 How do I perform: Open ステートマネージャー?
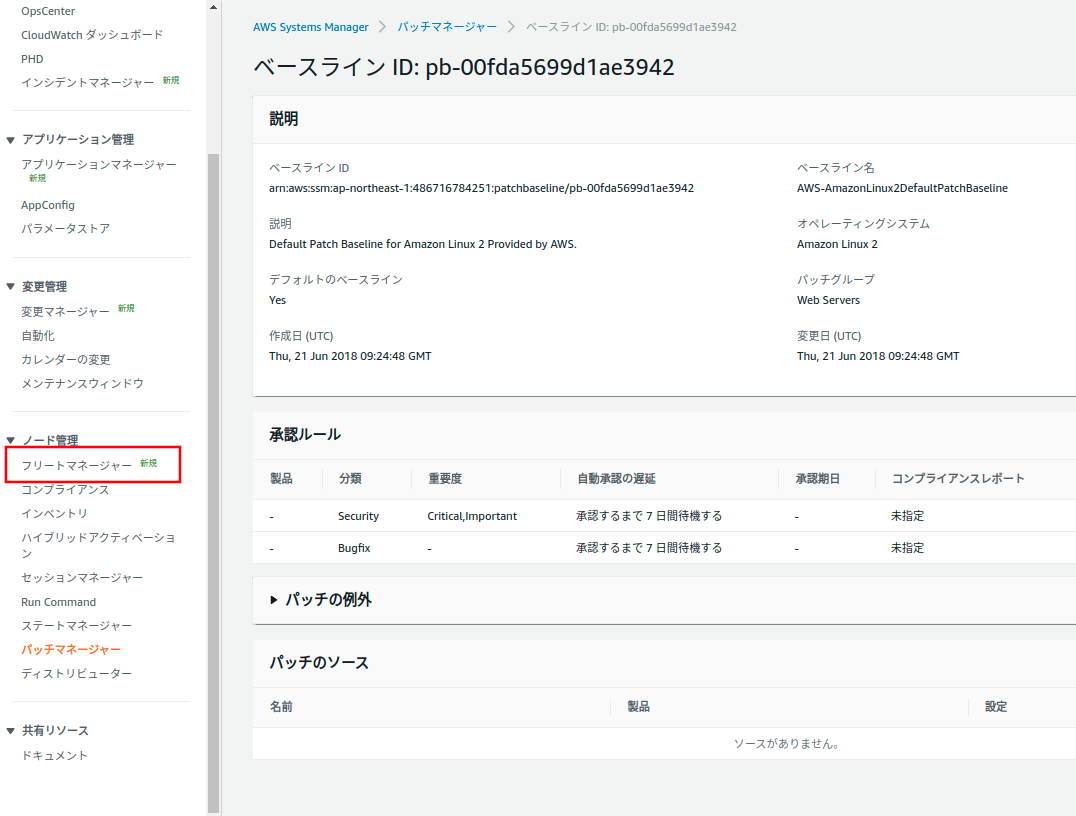tap(76, 626)
